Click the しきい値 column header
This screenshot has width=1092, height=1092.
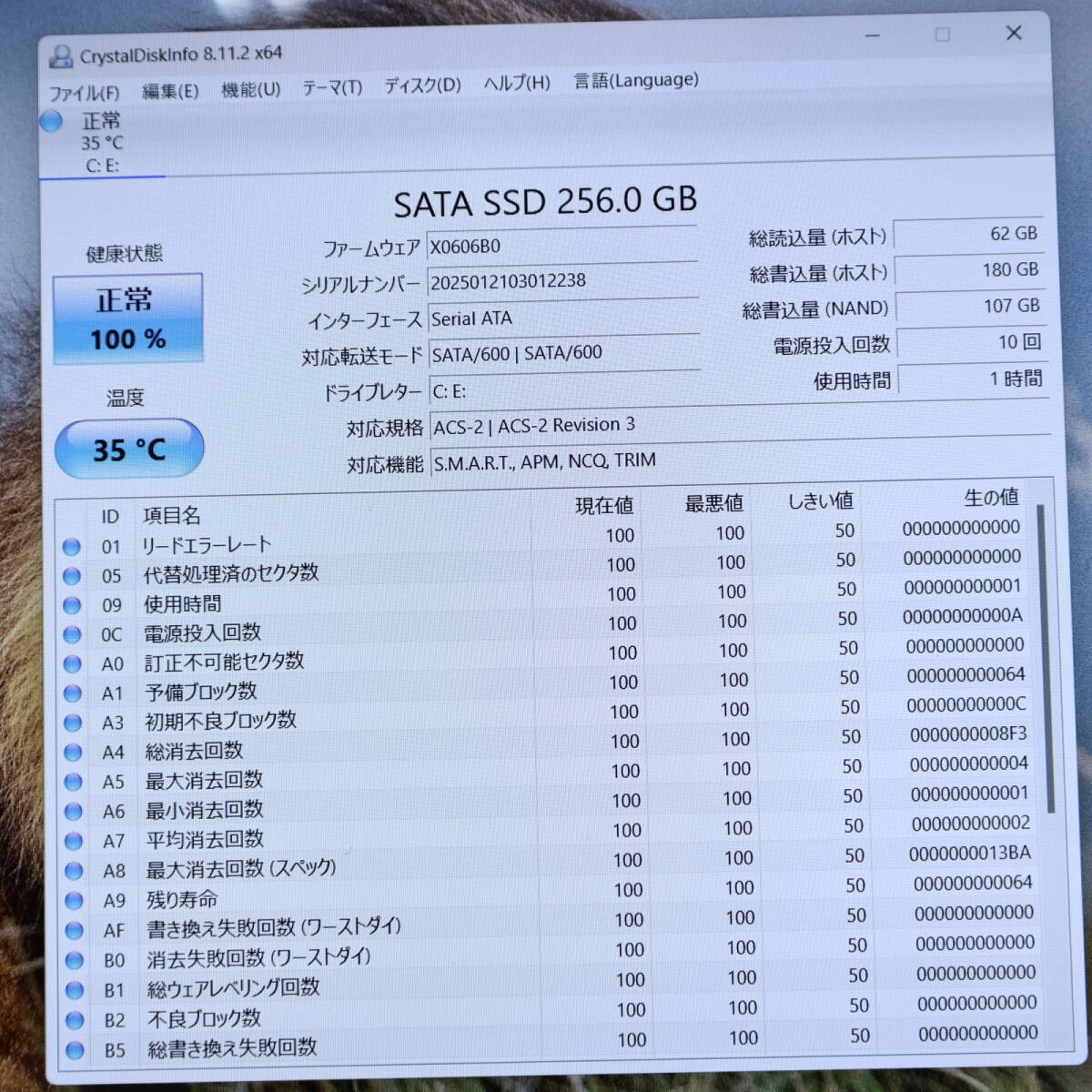(821, 500)
